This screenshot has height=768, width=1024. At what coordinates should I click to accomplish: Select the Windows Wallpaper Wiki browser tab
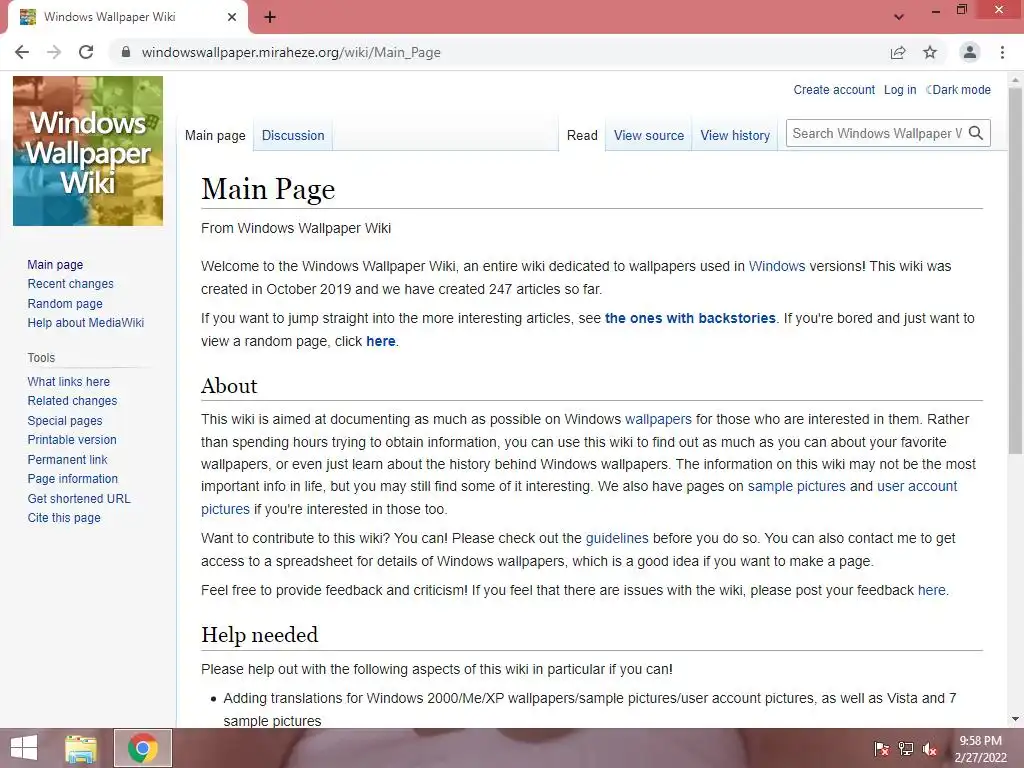[127, 17]
